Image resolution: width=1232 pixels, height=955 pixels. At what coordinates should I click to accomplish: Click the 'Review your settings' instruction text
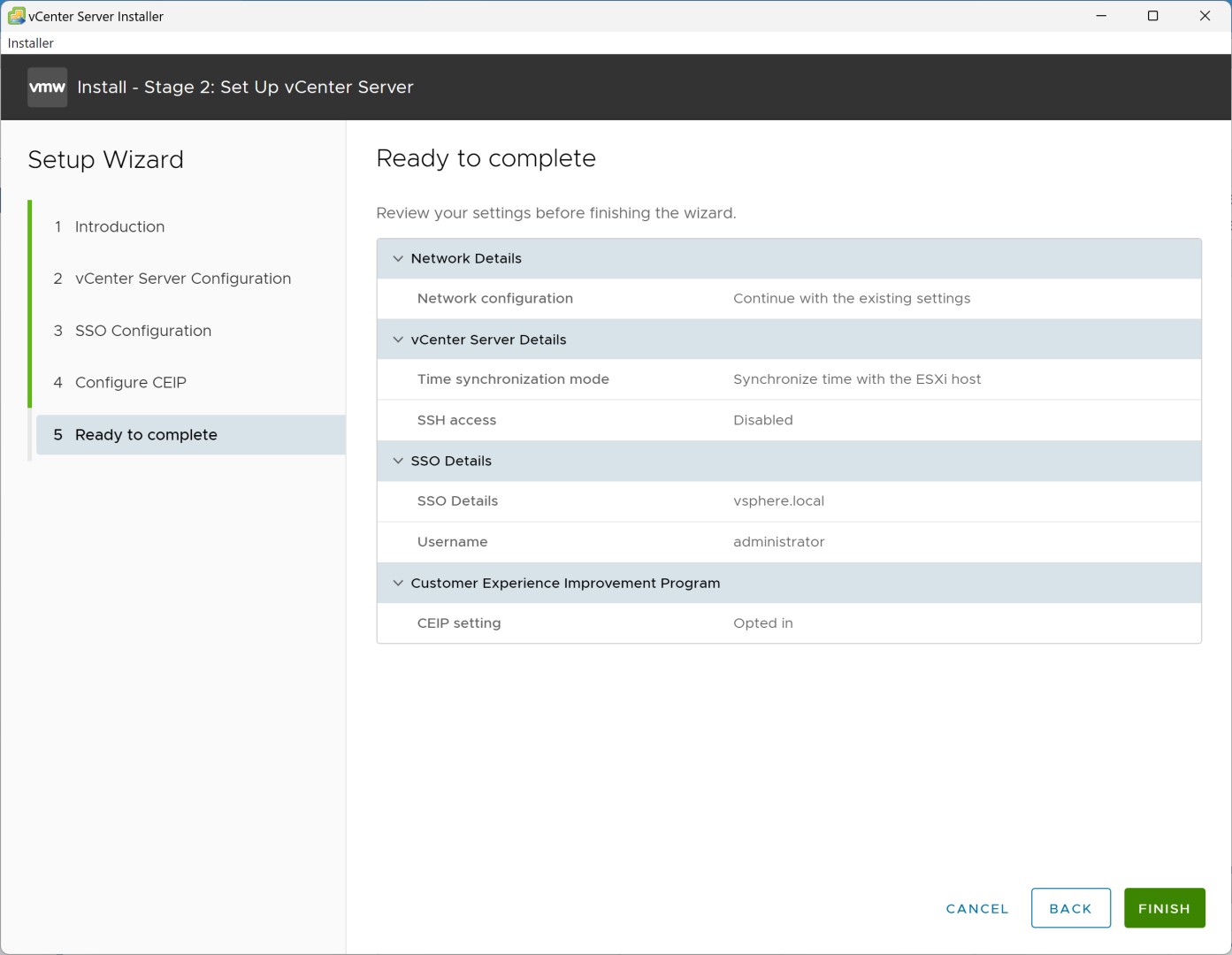[x=555, y=213]
